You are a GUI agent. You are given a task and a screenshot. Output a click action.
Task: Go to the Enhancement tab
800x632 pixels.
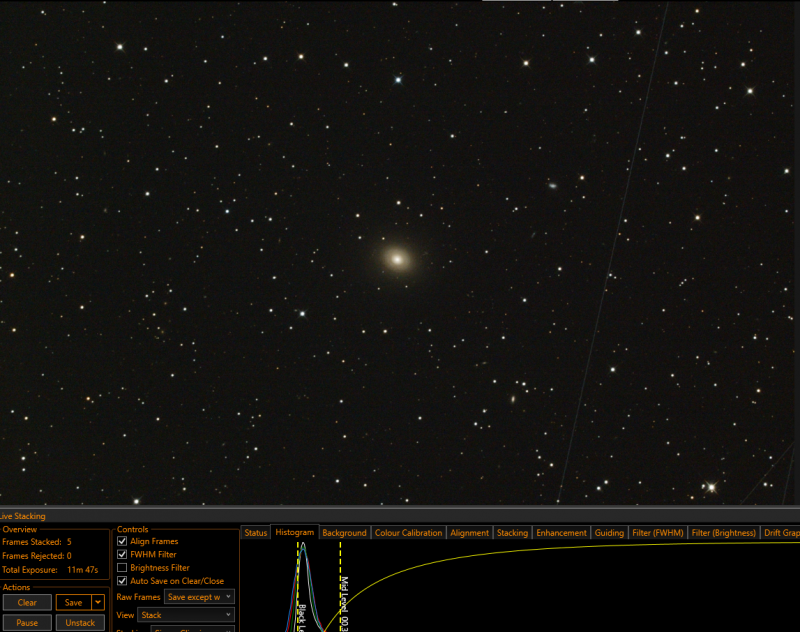point(561,533)
